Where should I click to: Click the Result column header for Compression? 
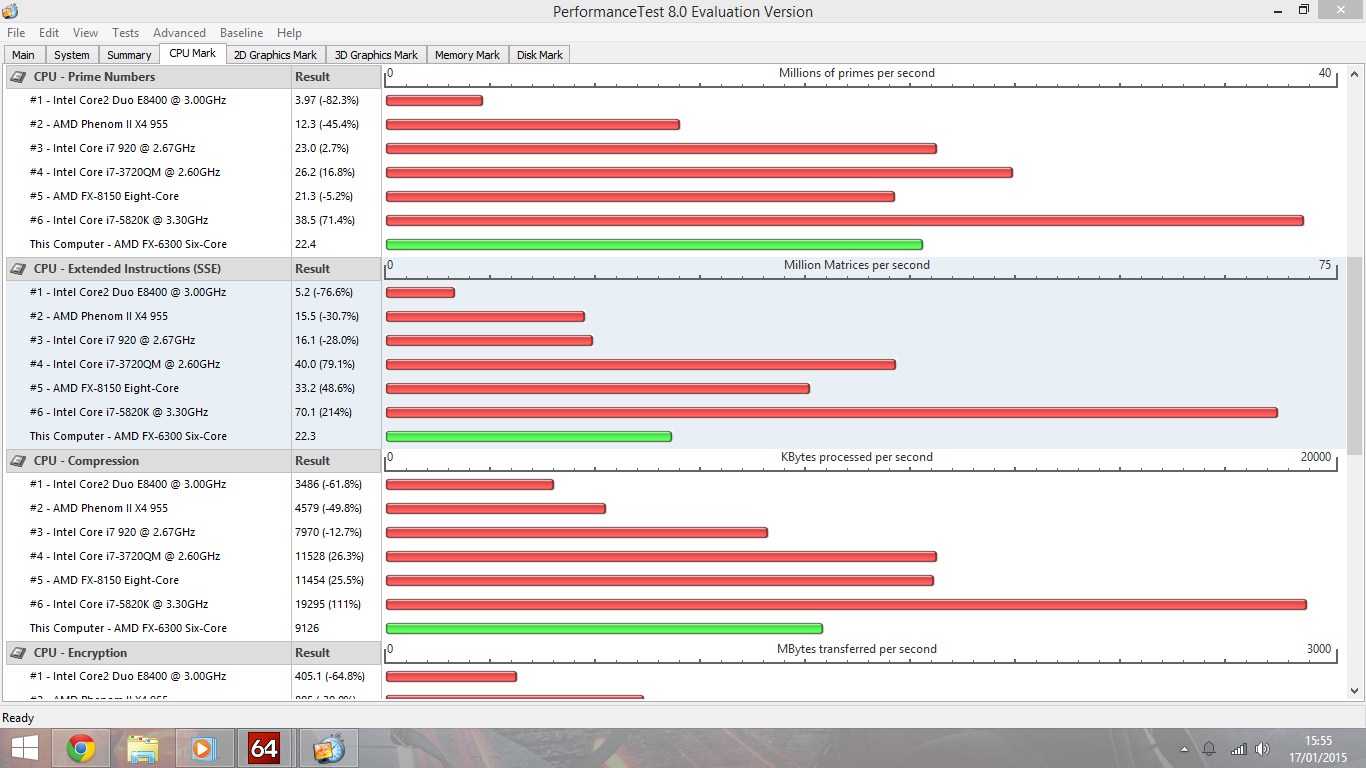click(336, 460)
